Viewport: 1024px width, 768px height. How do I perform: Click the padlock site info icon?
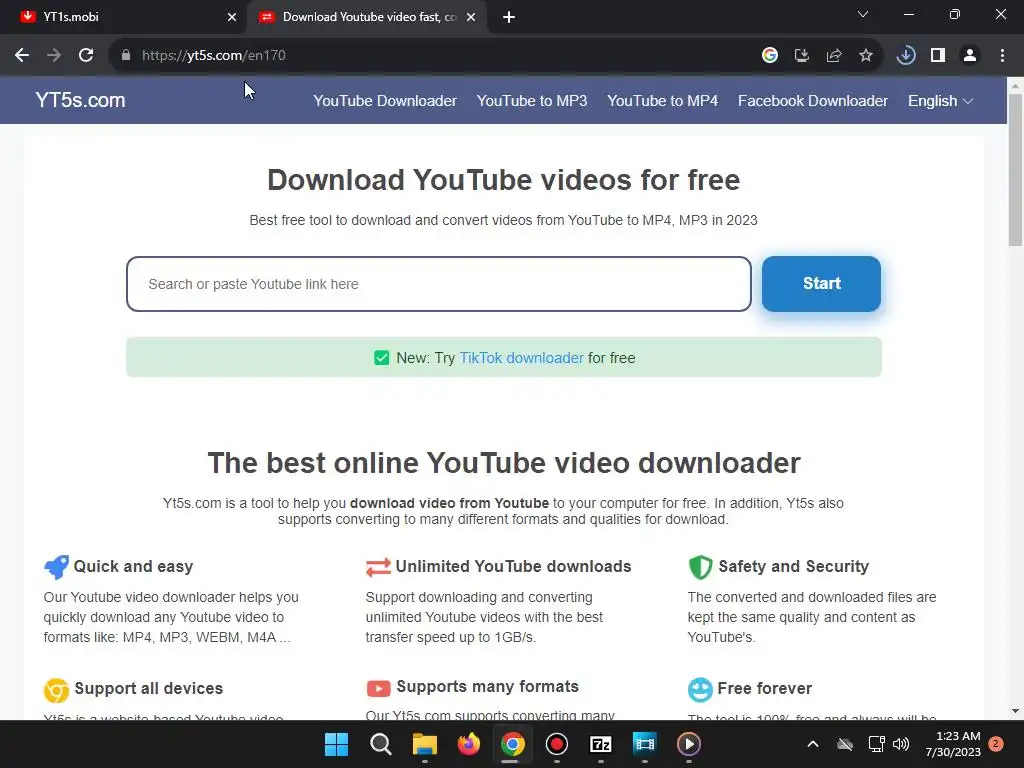126,56
